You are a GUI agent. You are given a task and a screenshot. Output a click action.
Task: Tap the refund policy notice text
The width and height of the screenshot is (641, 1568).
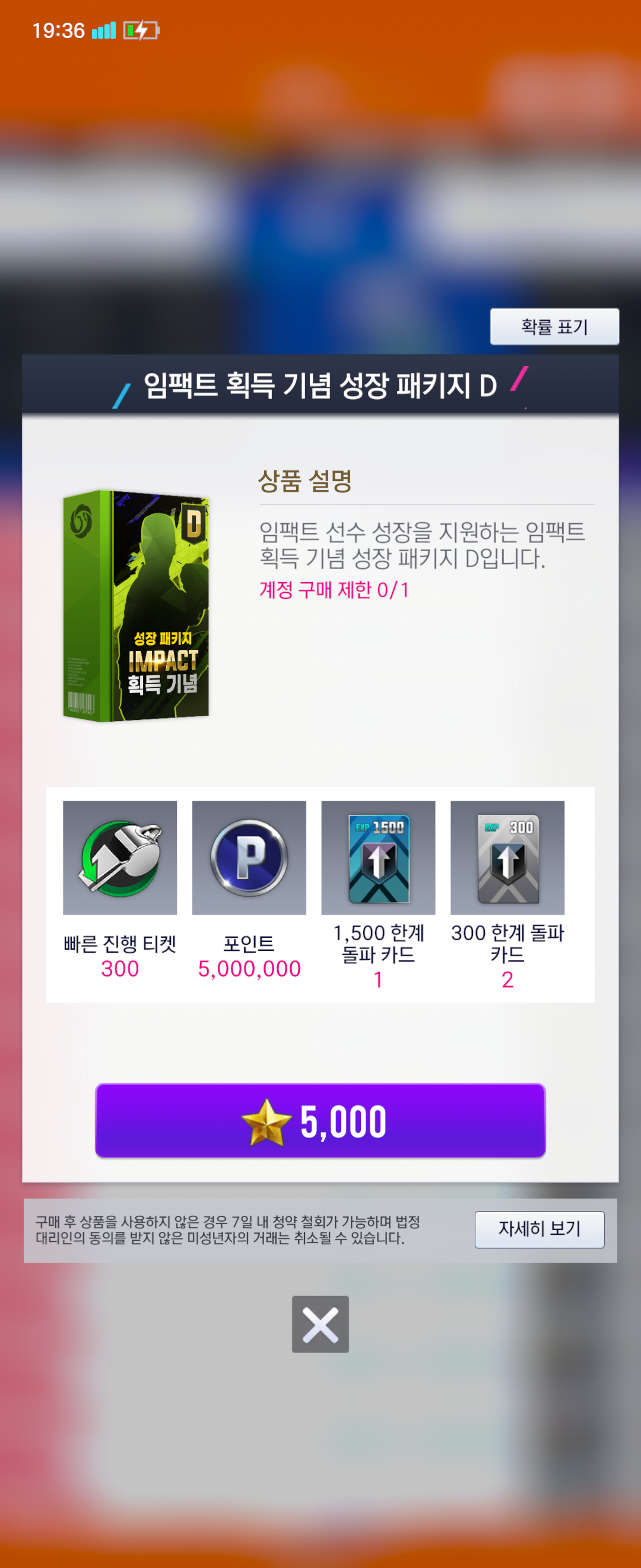[x=228, y=1229]
